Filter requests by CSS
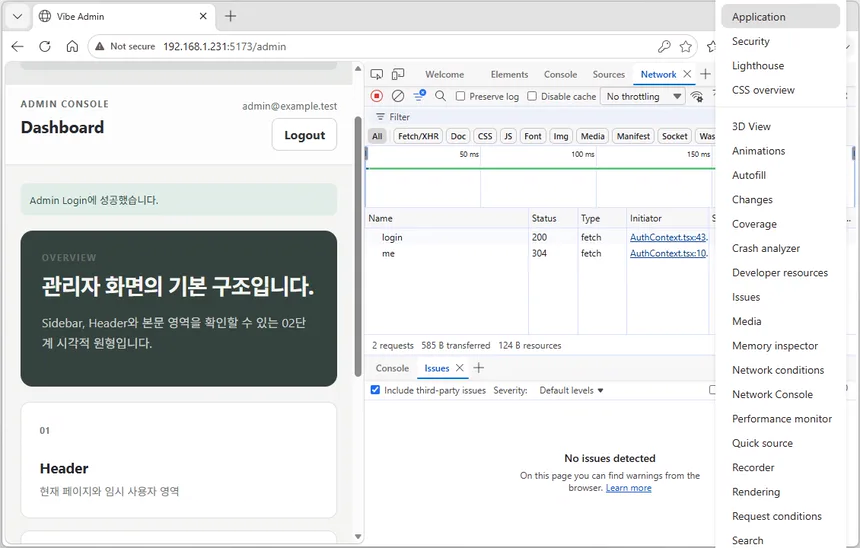Image resolution: width=860 pixels, height=548 pixels. point(485,136)
